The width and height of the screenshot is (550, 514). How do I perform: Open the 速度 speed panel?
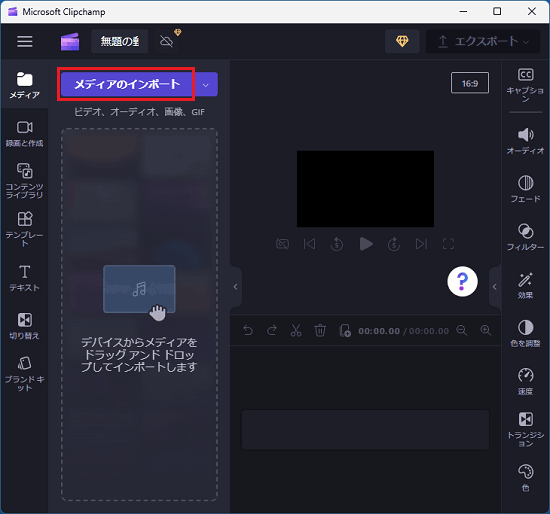525,382
